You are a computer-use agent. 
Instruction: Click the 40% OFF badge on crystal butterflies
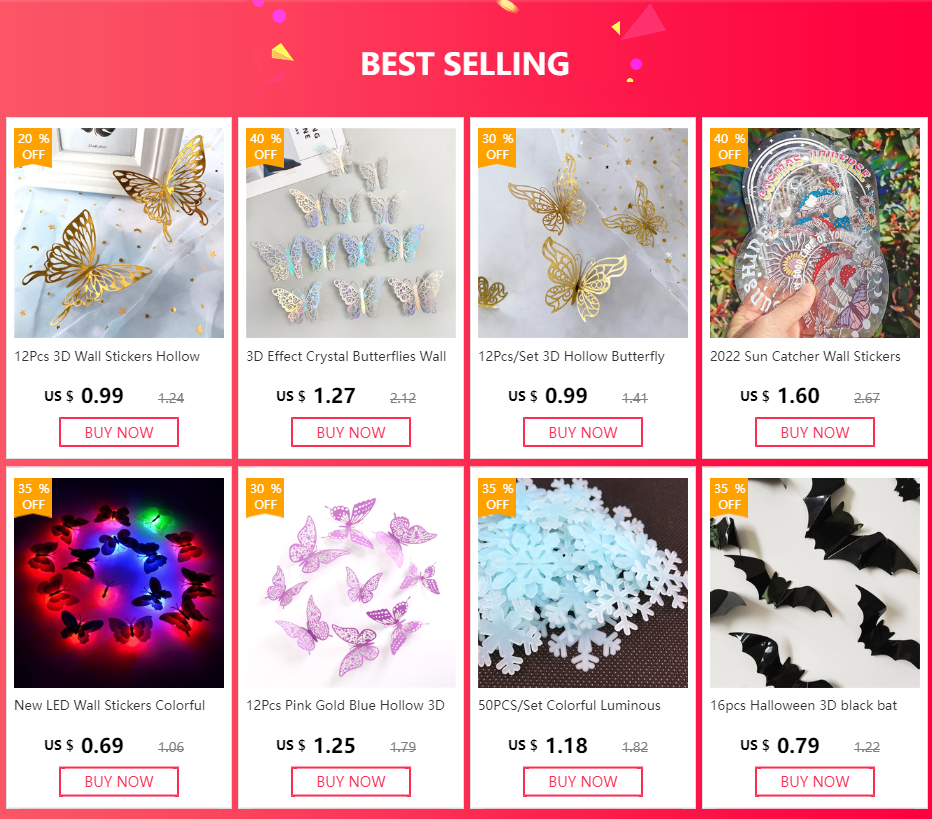click(265, 147)
